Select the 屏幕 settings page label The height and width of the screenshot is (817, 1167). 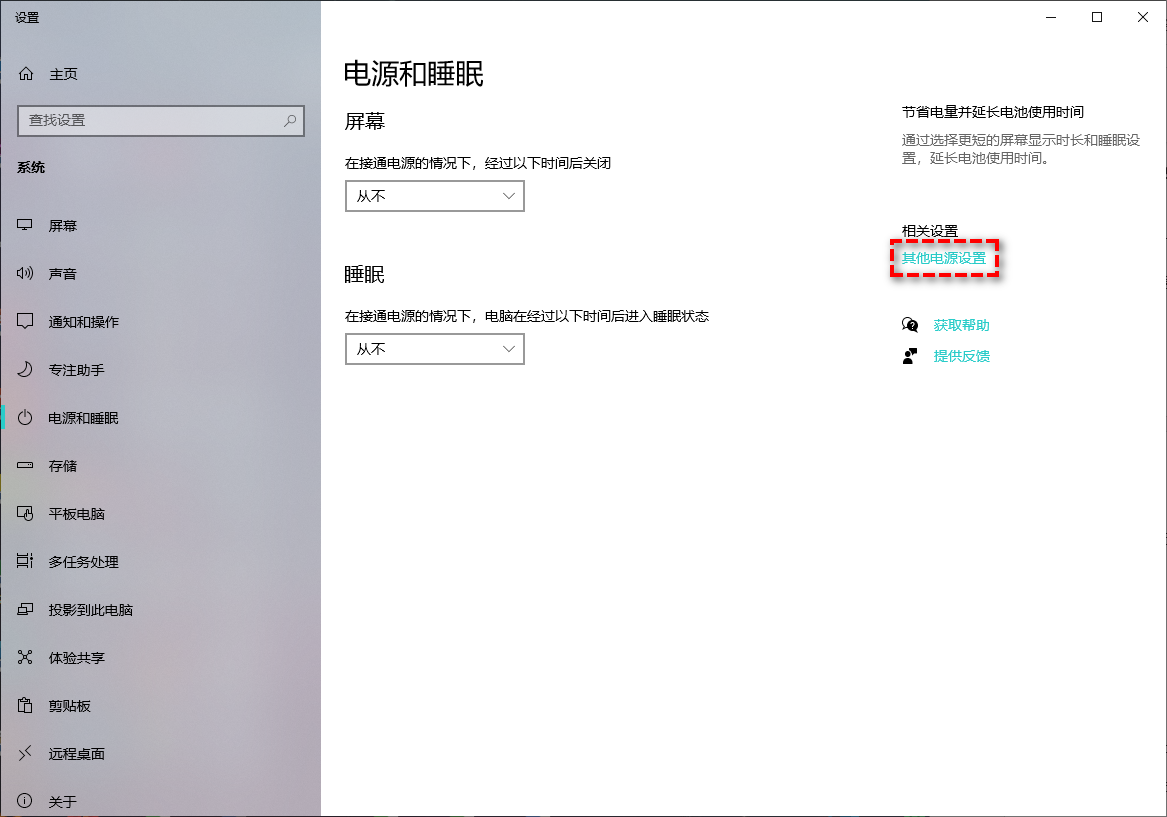tap(63, 225)
